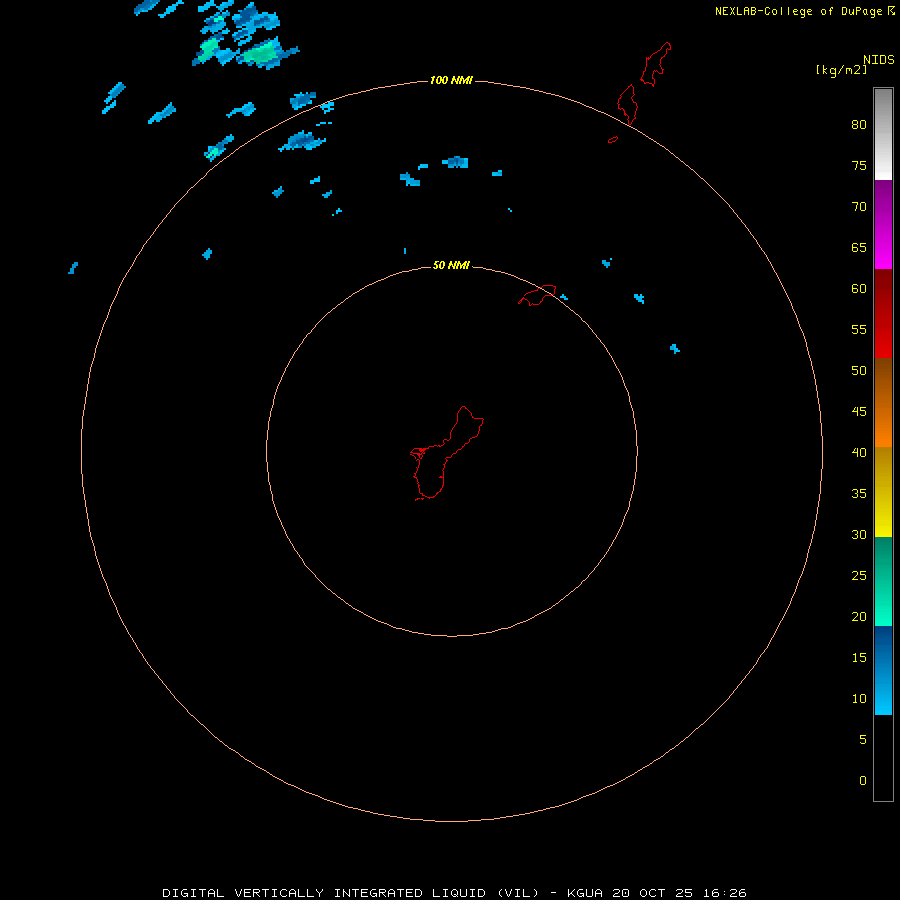Click the 15 value on the color scale

click(859, 658)
